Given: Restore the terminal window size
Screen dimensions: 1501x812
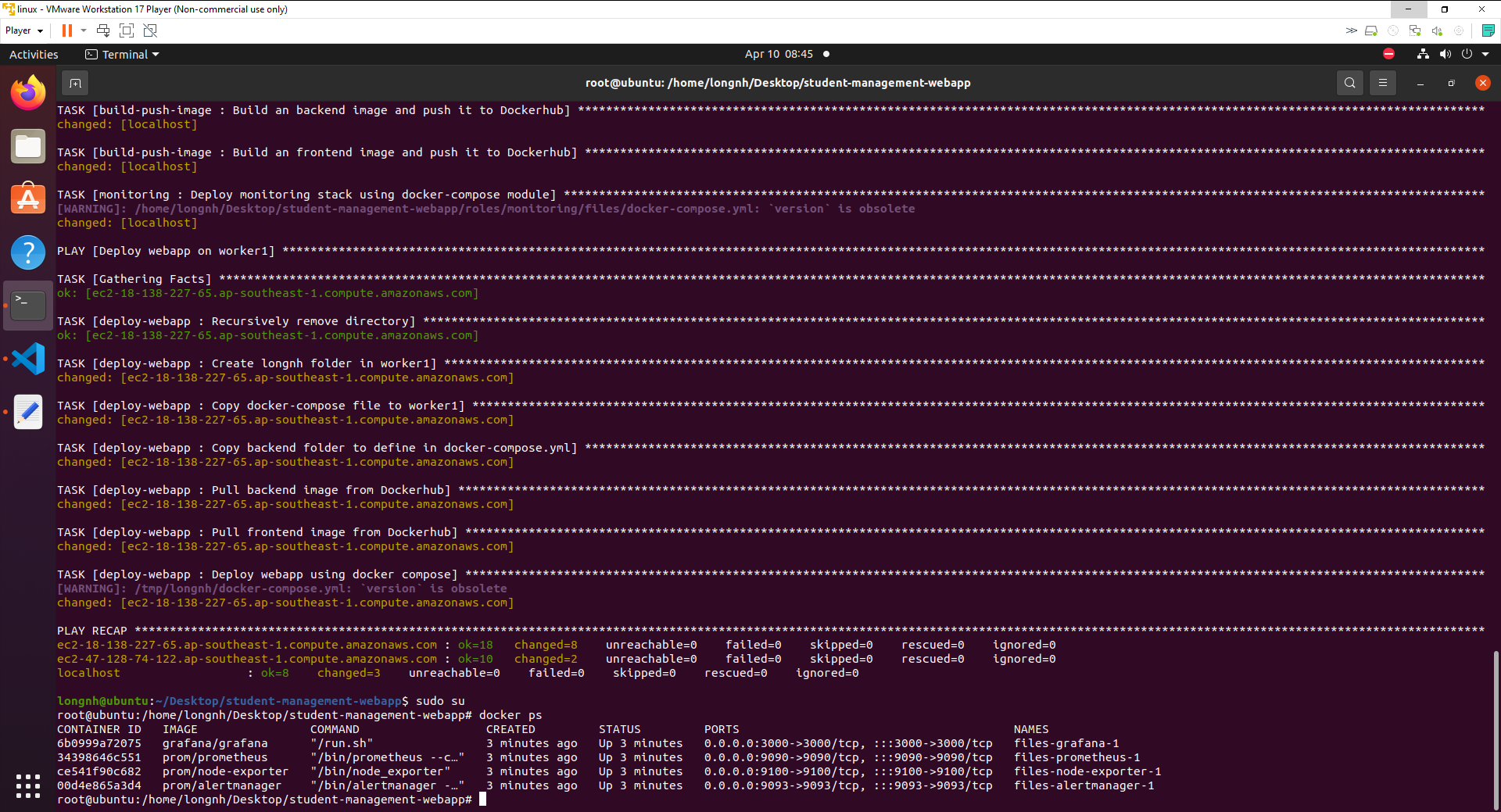Looking at the screenshot, I should click(1452, 83).
